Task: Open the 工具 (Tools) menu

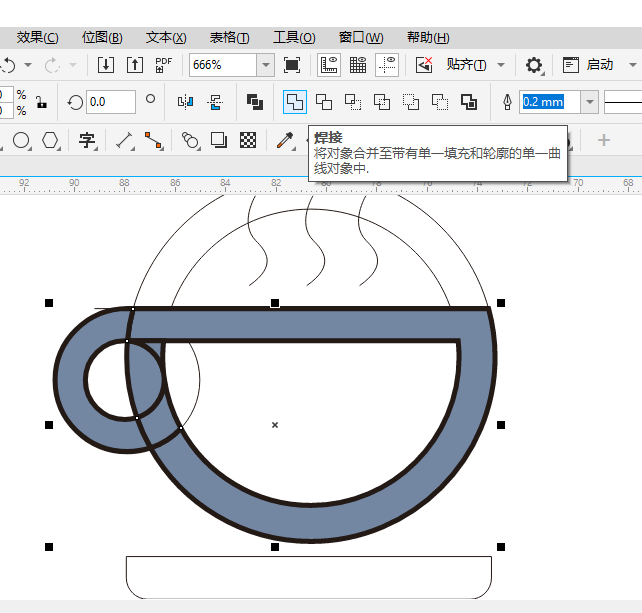Action: pyautogui.click(x=294, y=37)
